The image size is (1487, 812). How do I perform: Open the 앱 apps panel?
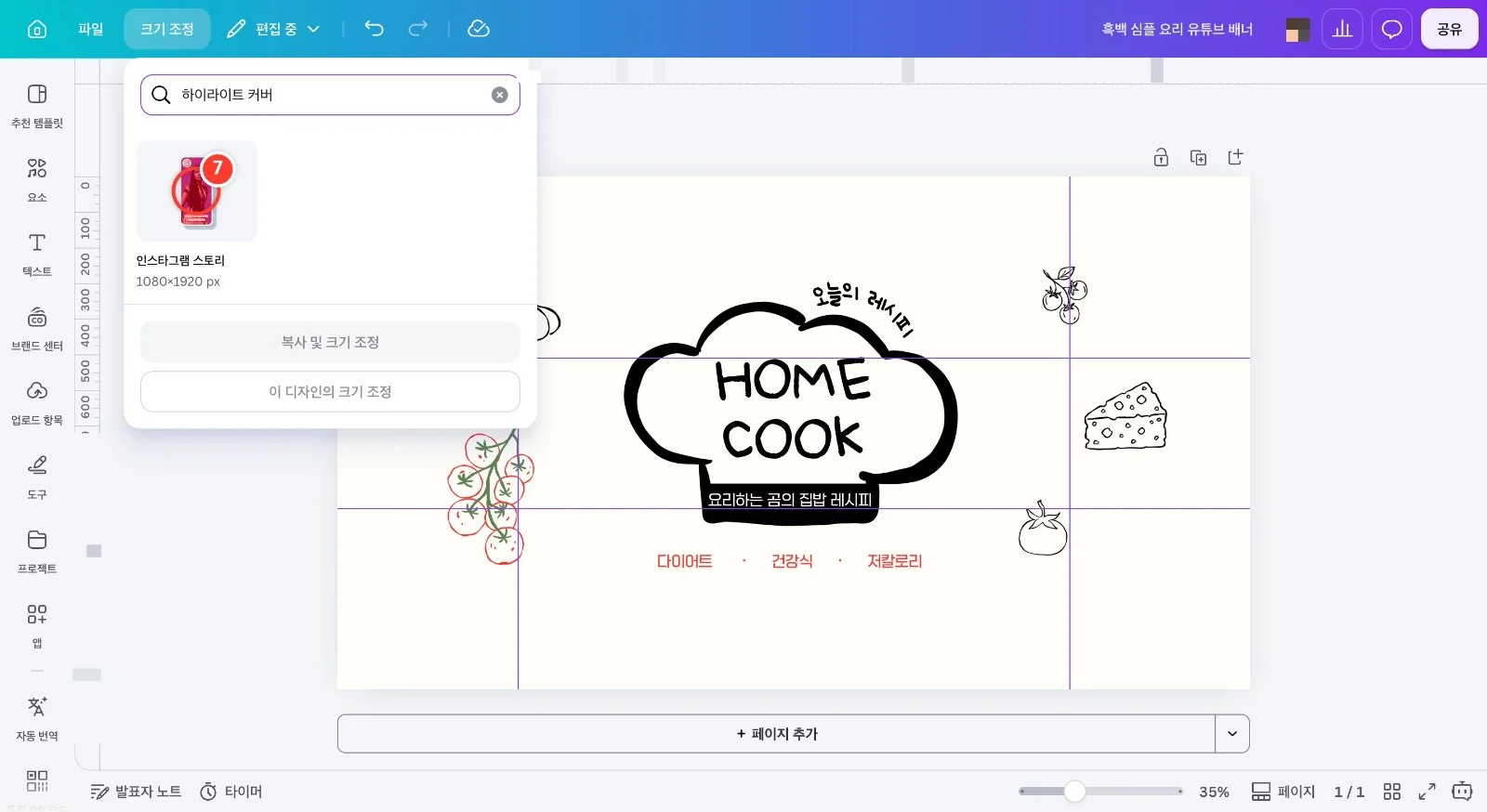[37, 626]
